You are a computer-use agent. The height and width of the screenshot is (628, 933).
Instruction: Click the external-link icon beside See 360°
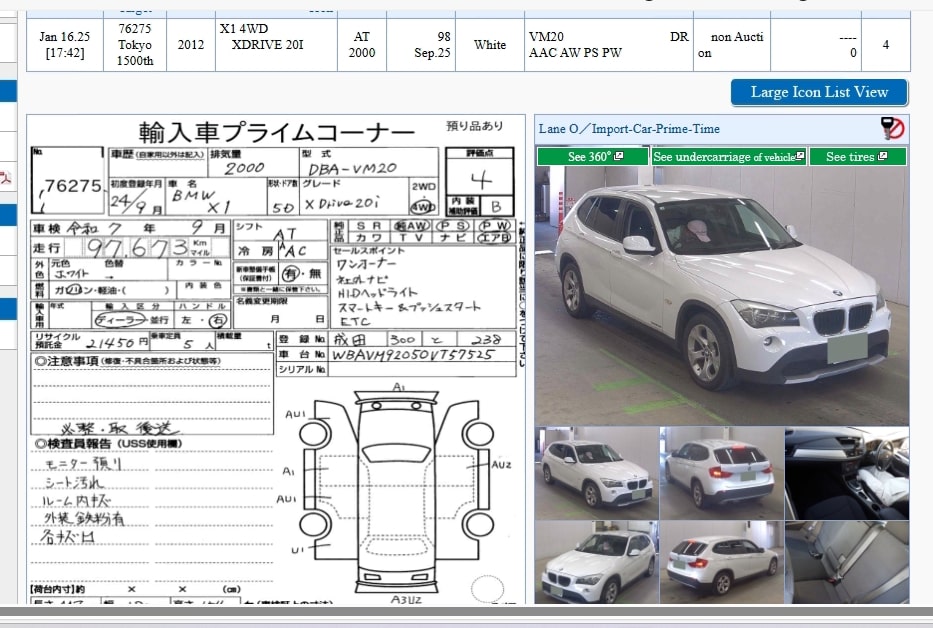(x=618, y=157)
